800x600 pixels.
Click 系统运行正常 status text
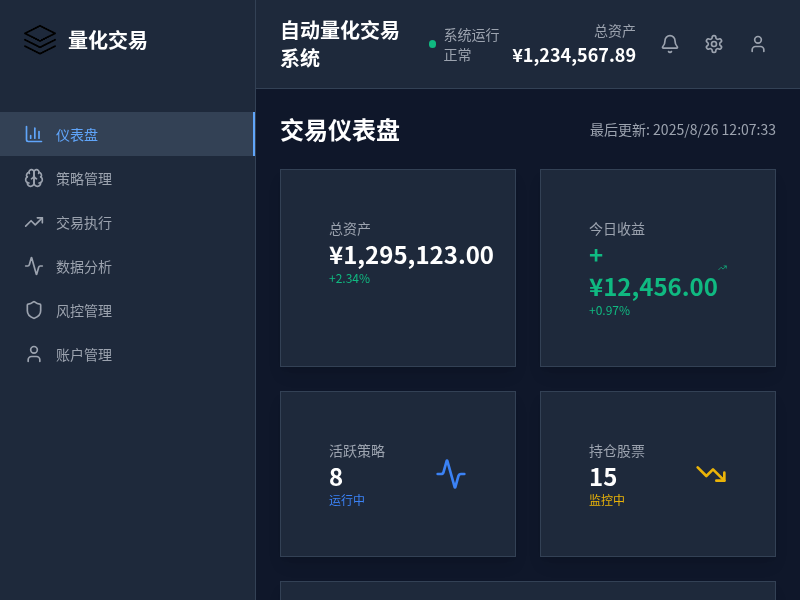[x=471, y=45]
